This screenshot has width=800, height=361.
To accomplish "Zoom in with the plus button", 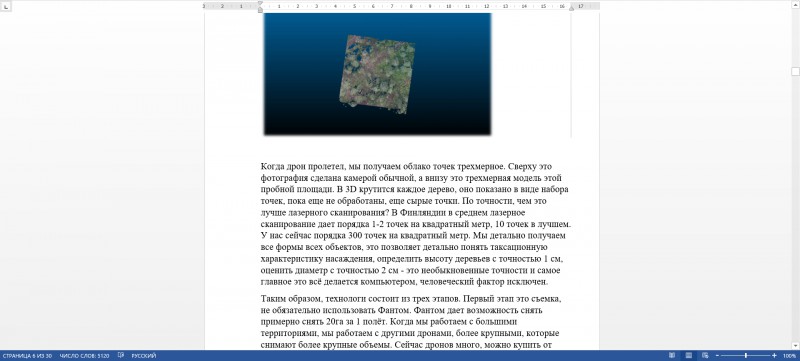I will [x=774, y=355].
